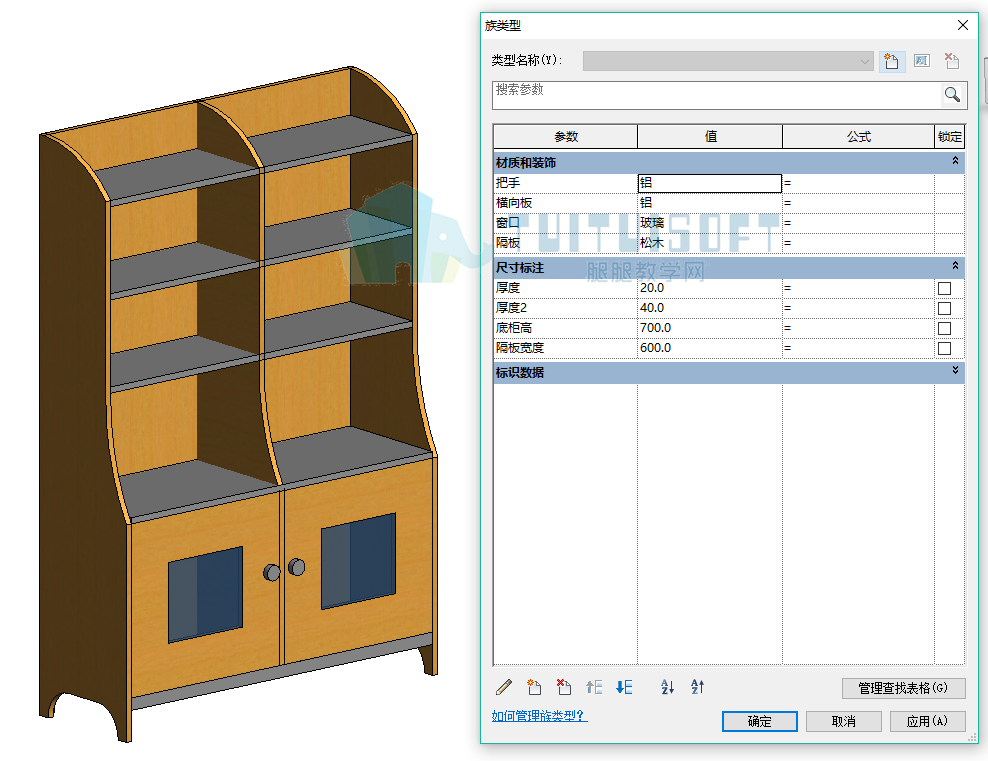The width and height of the screenshot is (988, 761).
Task: Click the 值 column header
Action: [710, 137]
